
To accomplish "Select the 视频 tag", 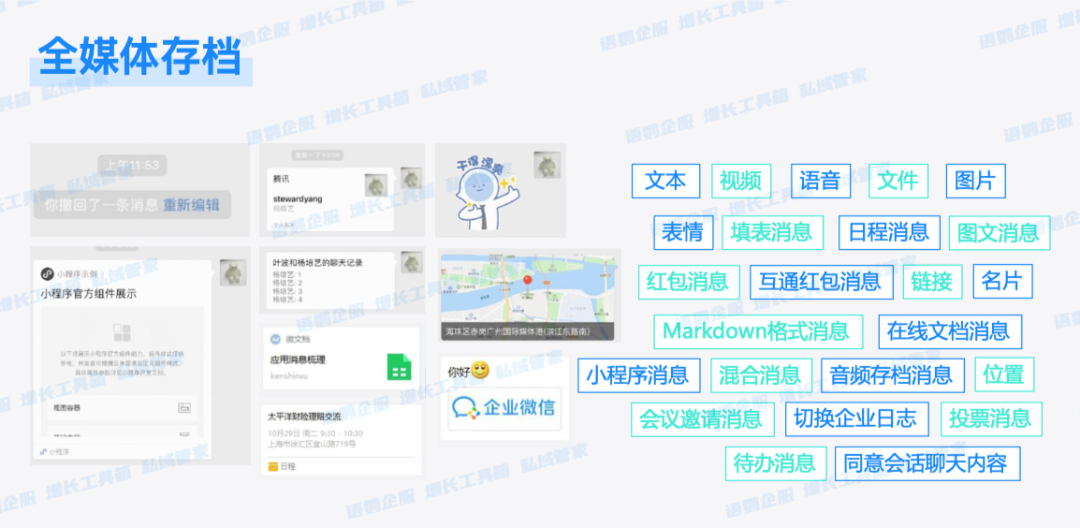I will point(740,181).
